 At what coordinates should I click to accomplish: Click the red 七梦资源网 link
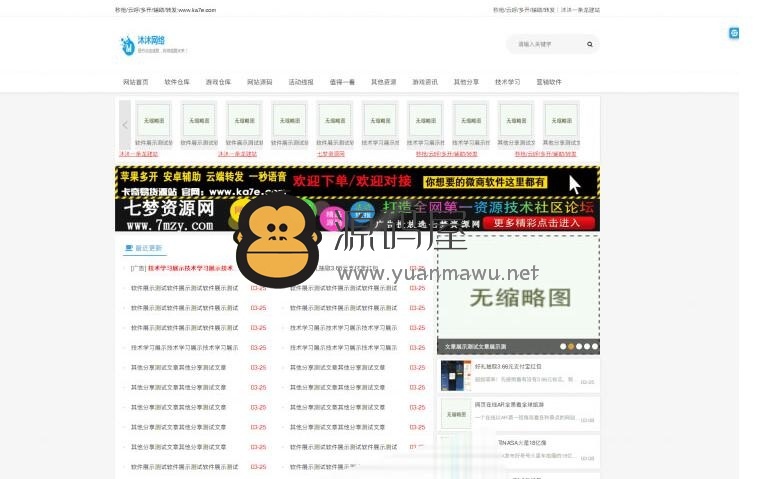[x=331, y=154]
